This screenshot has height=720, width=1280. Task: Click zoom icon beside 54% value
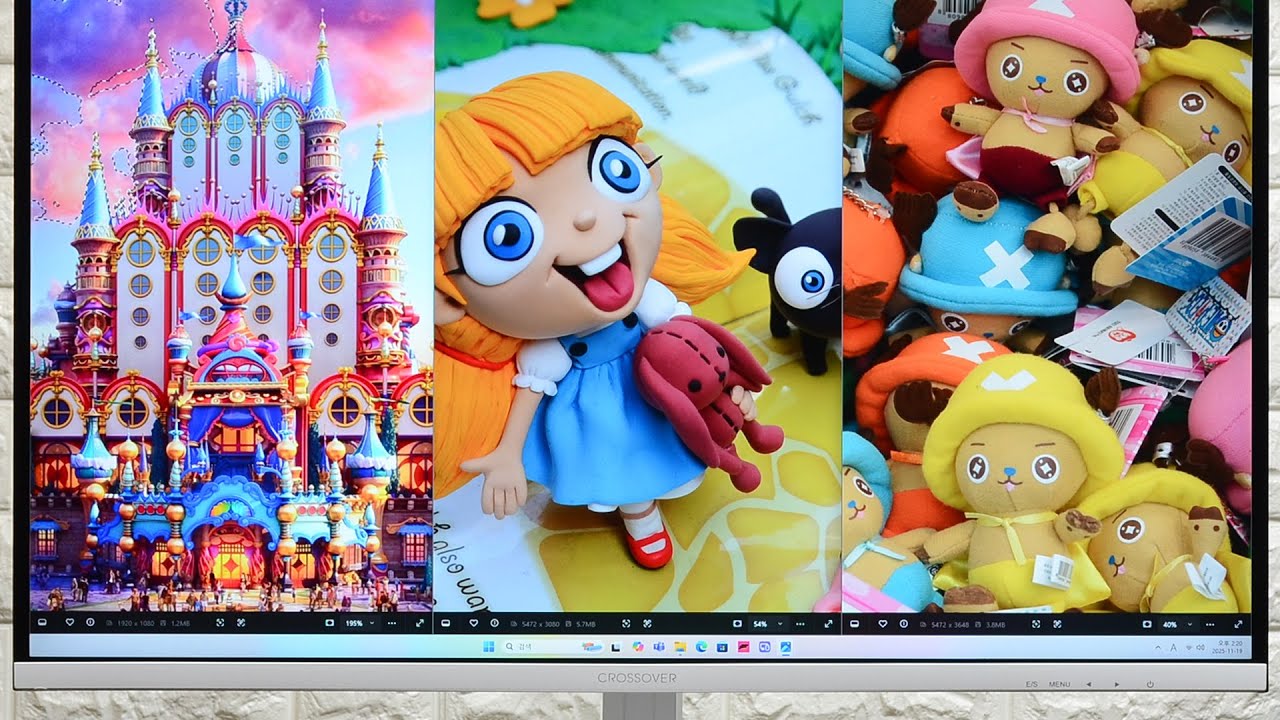click(737, 624)
